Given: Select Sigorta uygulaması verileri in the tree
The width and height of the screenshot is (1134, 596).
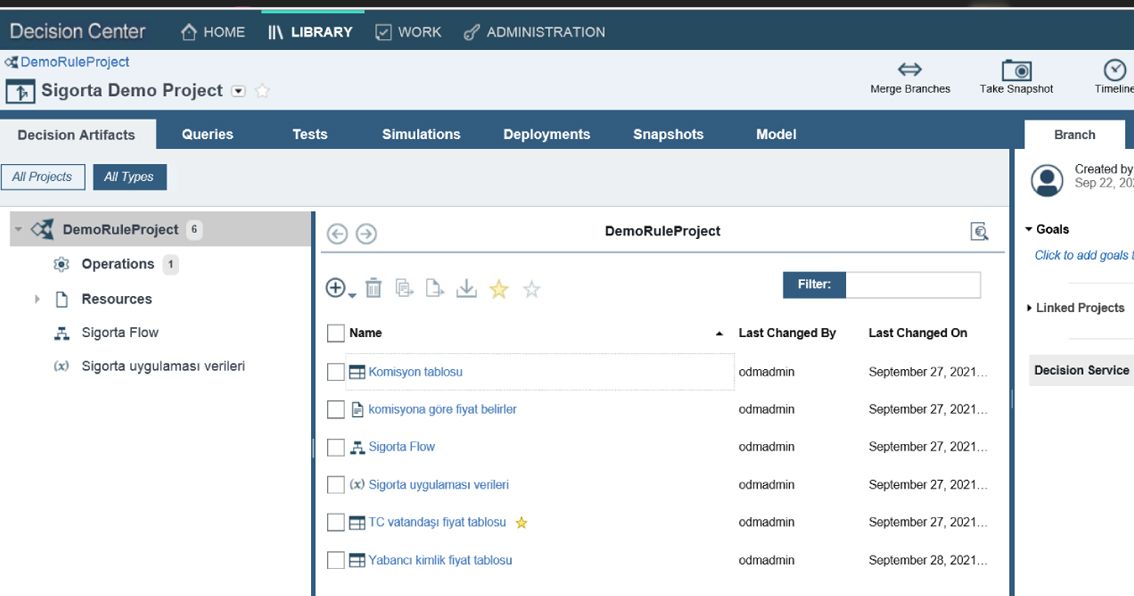Looking at the screenshot, I should [163, 366].
